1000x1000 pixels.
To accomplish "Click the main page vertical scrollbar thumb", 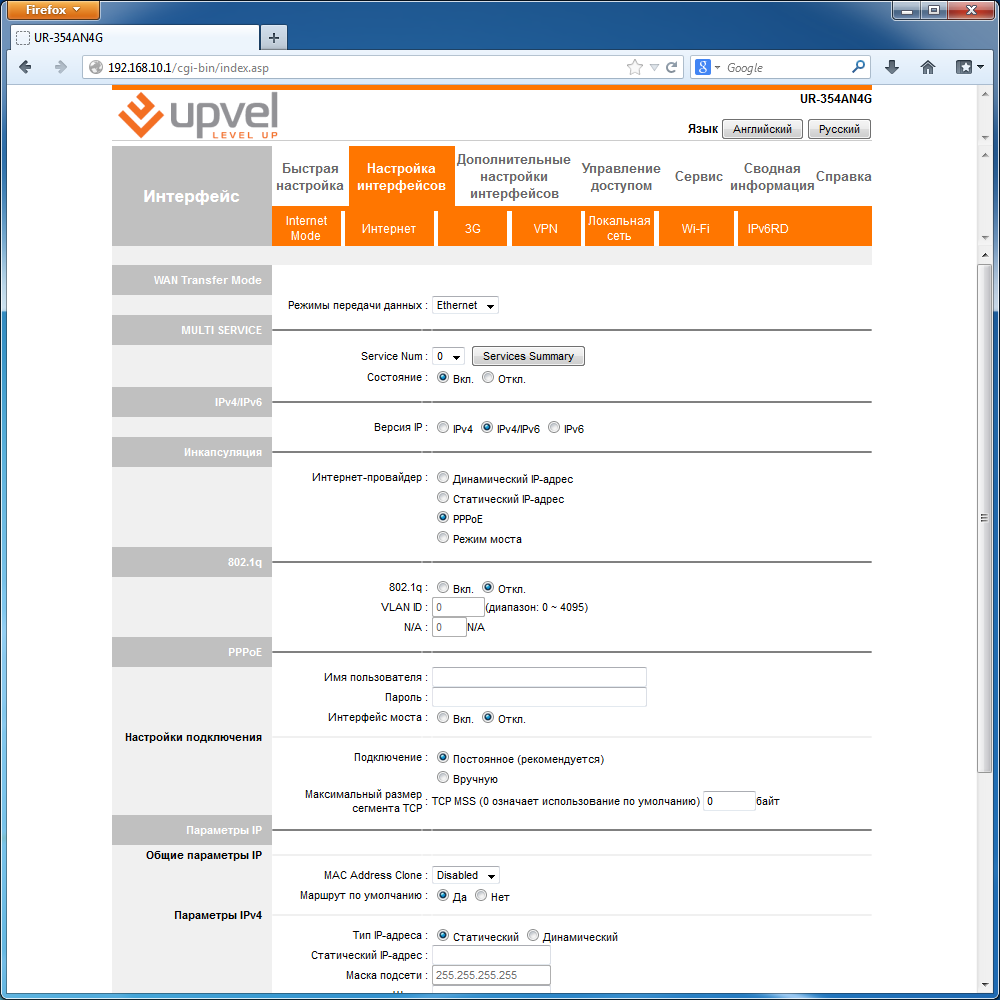I will [985, 518].
